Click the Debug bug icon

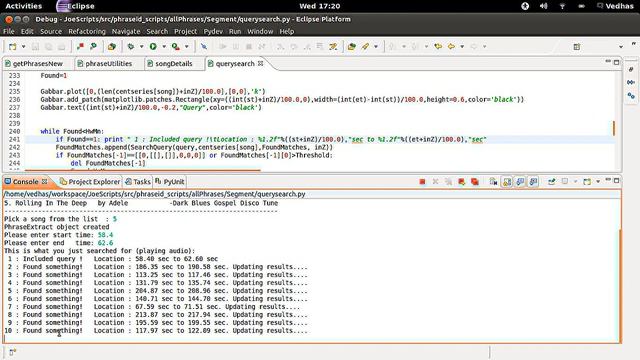point(131,47)
